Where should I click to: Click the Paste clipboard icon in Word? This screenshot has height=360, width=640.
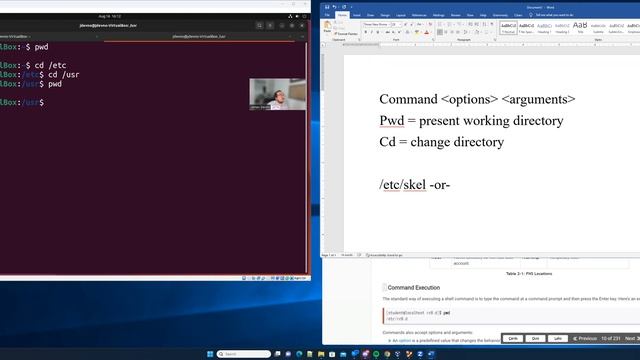[x=327, y=25]
